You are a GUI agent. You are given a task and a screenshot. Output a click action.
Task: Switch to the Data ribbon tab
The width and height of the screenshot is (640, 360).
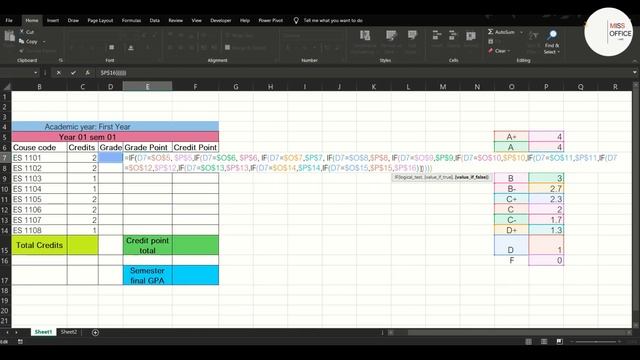(x=154, y=20)
